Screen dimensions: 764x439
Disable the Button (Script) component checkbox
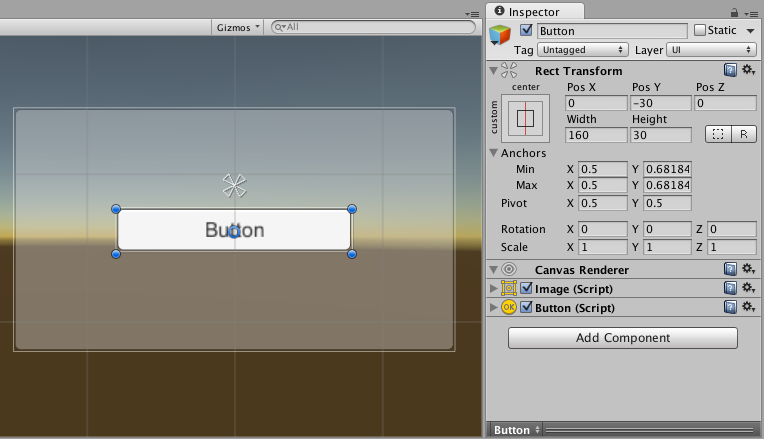tap(526, 307)
